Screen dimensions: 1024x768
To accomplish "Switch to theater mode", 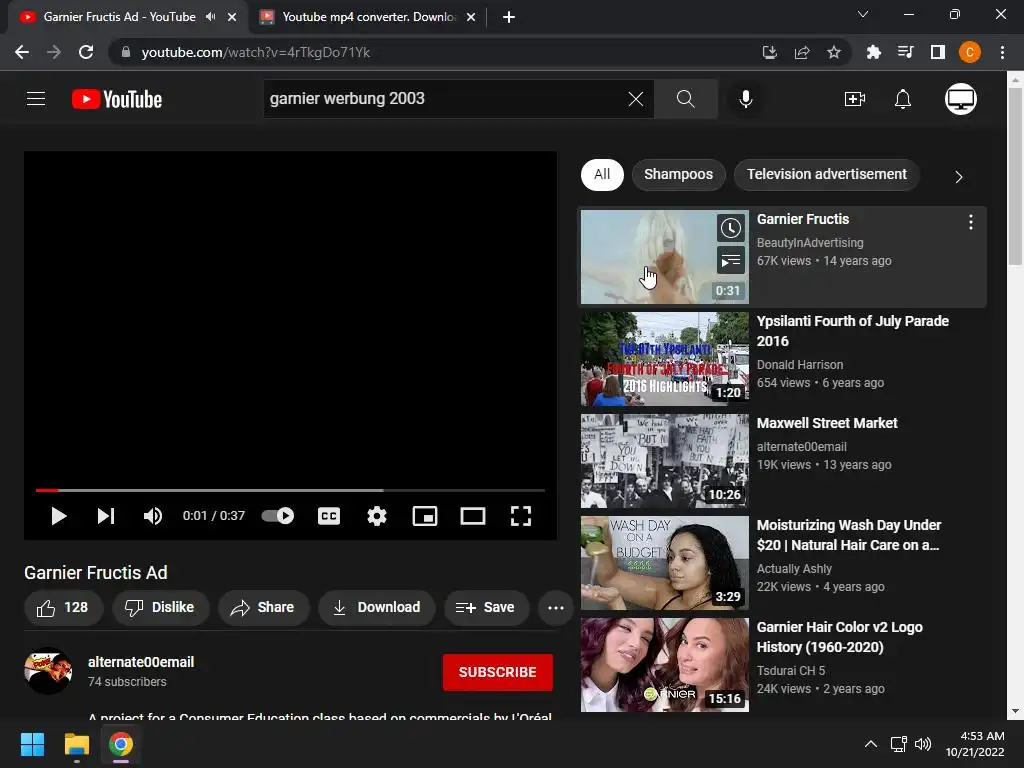I will point(473,516).
